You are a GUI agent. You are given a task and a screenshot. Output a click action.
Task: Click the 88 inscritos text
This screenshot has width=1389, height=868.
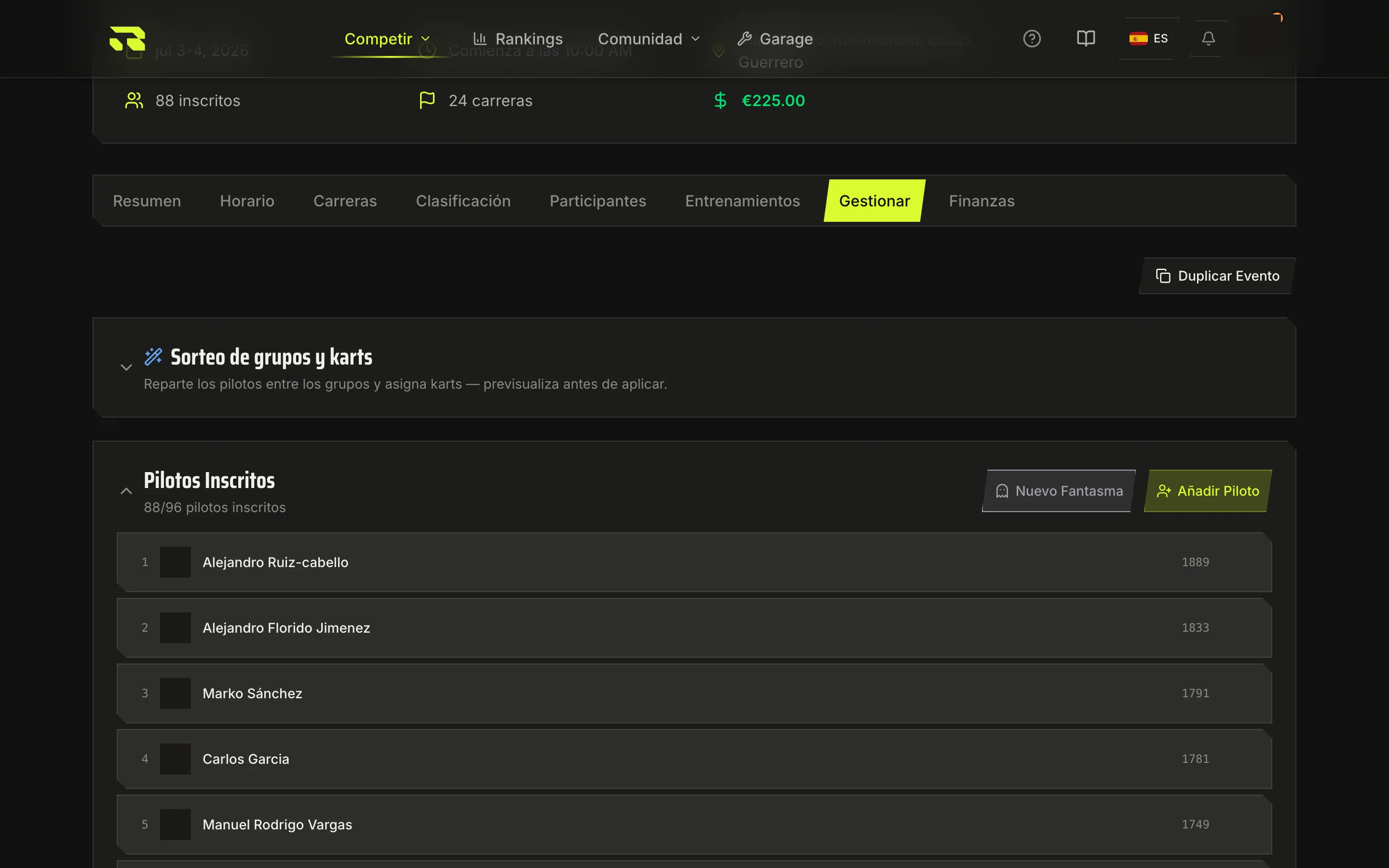click(x=198, y=100)
